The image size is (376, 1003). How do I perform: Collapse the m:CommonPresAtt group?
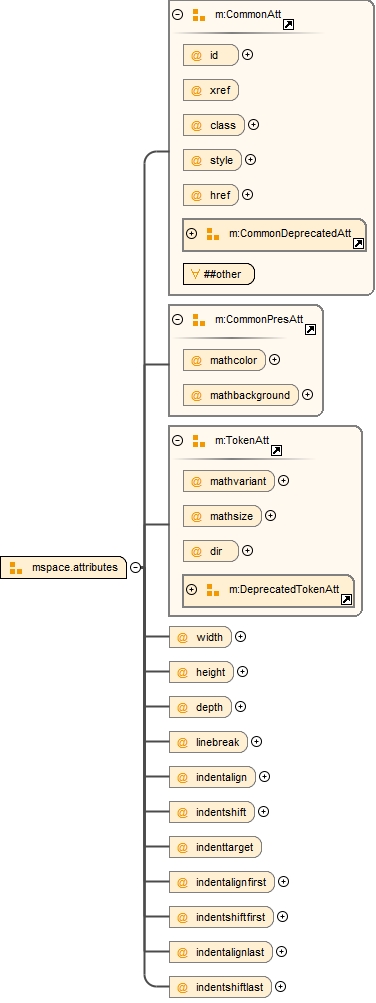[178, 319]
